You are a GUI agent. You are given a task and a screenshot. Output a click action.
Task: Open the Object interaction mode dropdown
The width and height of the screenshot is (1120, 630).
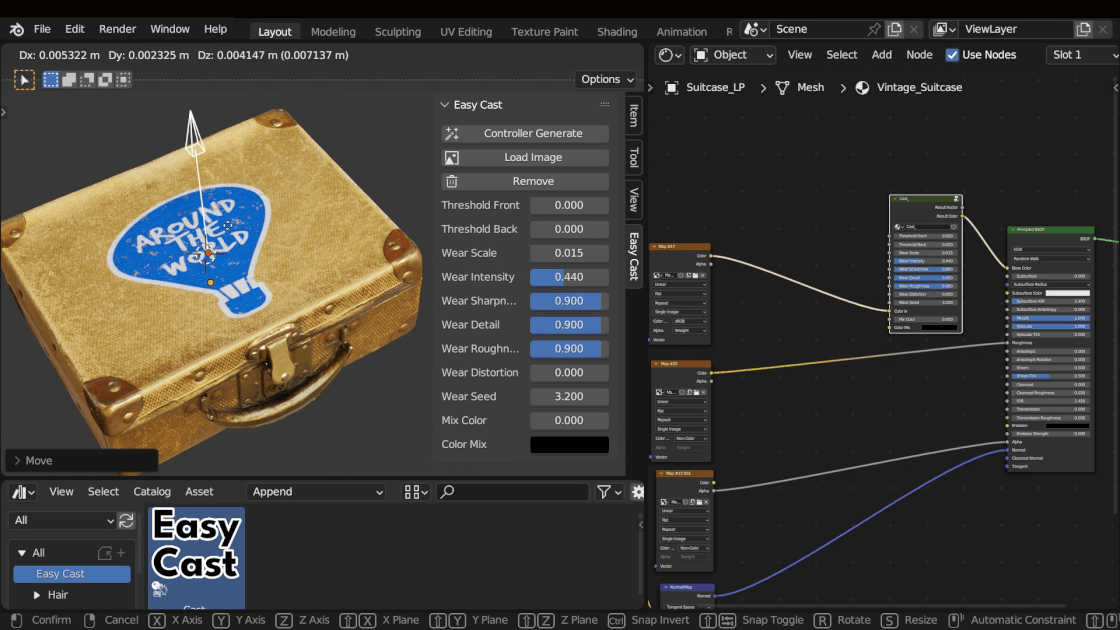click(733, 55)
